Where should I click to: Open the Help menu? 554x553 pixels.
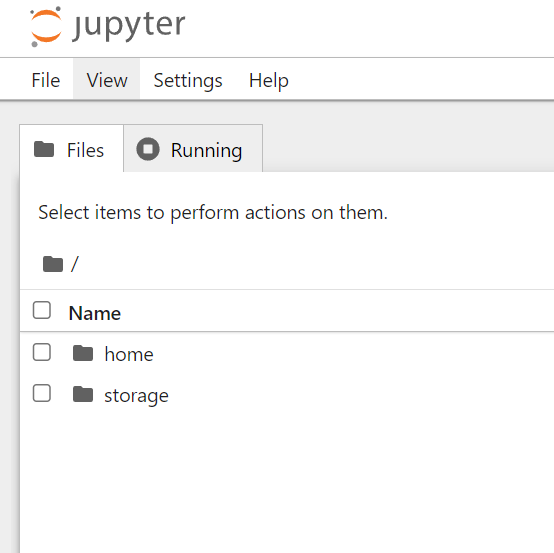tap(269, 80)
